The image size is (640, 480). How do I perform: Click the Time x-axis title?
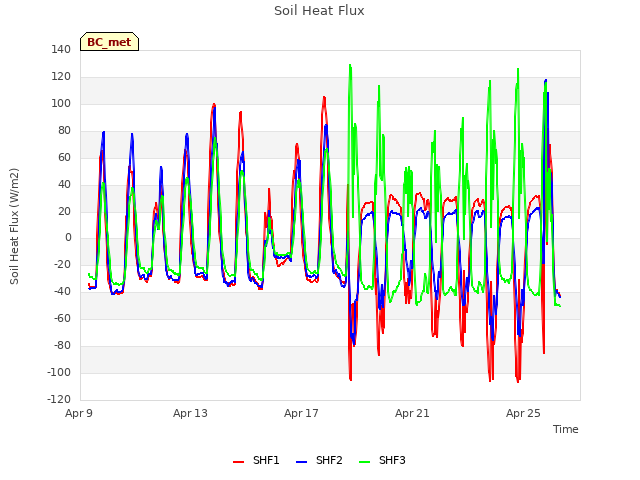(565, 429)
